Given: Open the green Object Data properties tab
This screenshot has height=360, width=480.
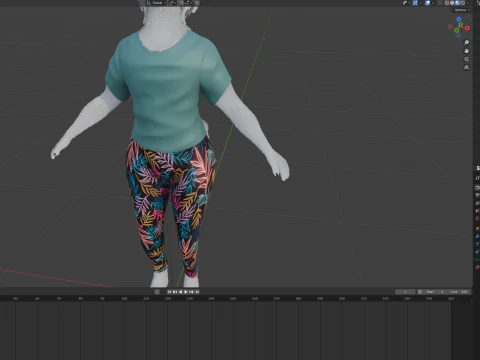Looking at the screenshot, I should (x=477, y=259).
